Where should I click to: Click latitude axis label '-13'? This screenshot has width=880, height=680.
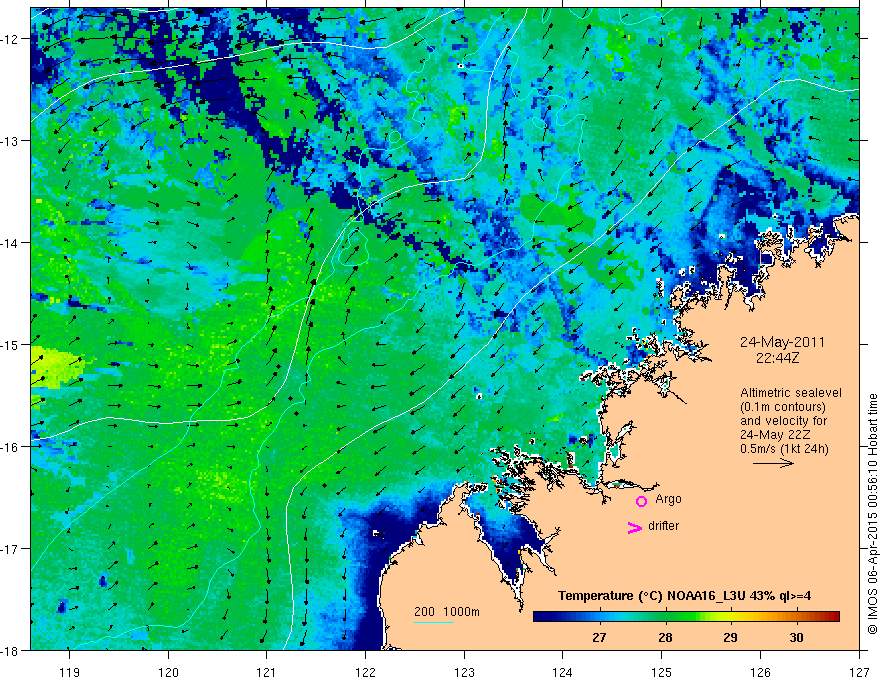10,141
